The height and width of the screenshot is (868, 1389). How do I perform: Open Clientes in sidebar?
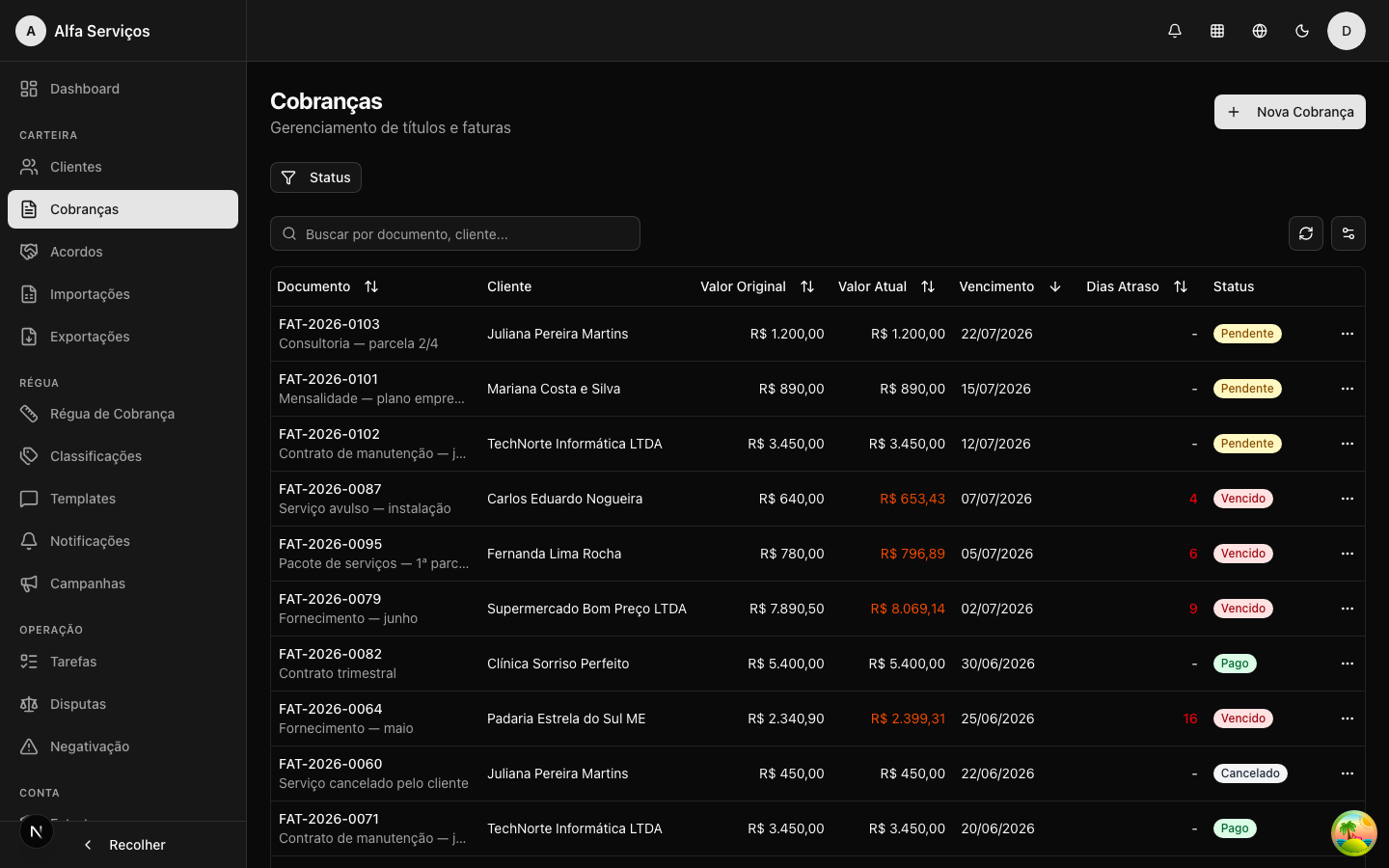(x=123, y=167)
